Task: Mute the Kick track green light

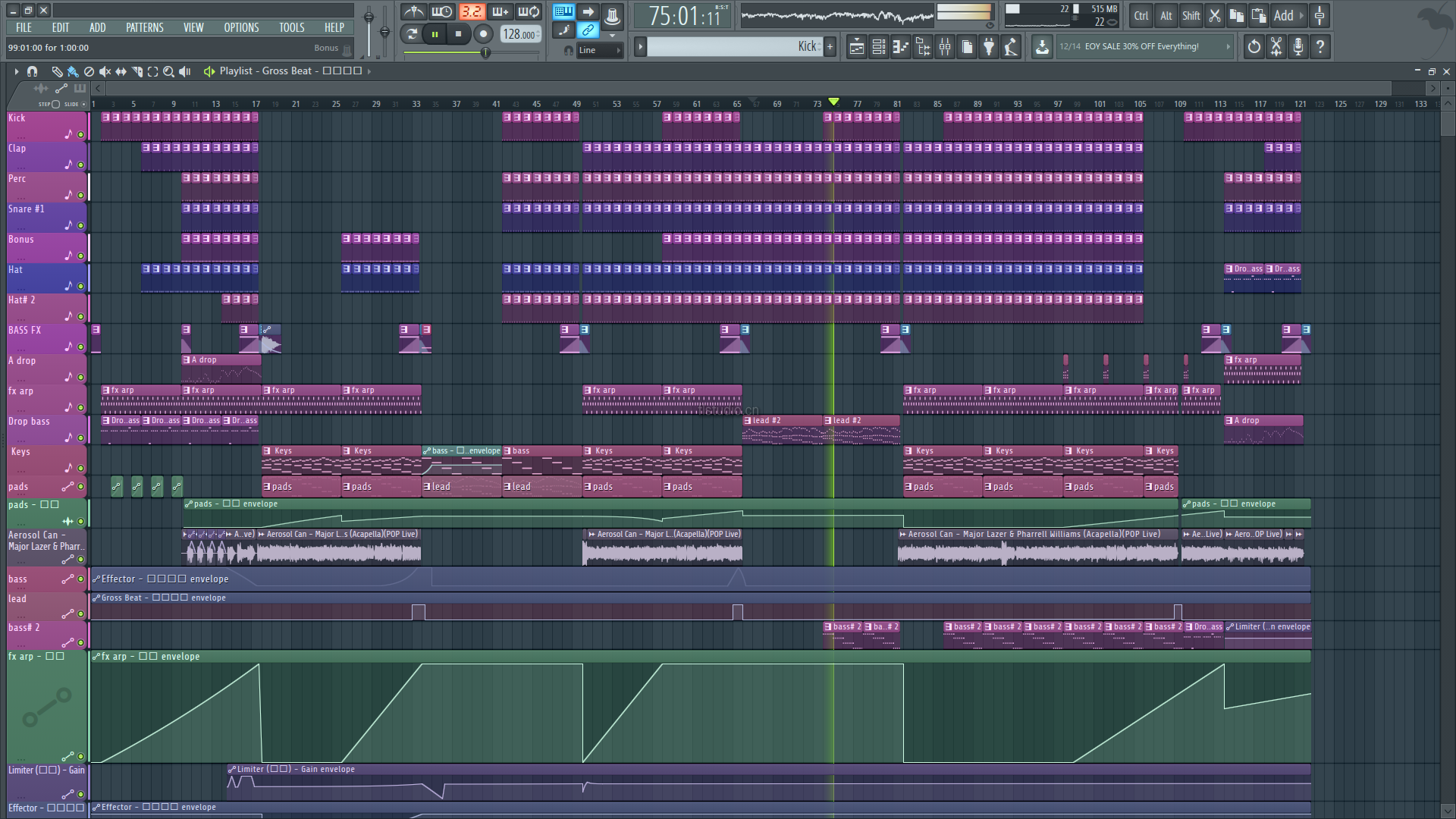Action: pyautogui.click(x=80, y=135)
